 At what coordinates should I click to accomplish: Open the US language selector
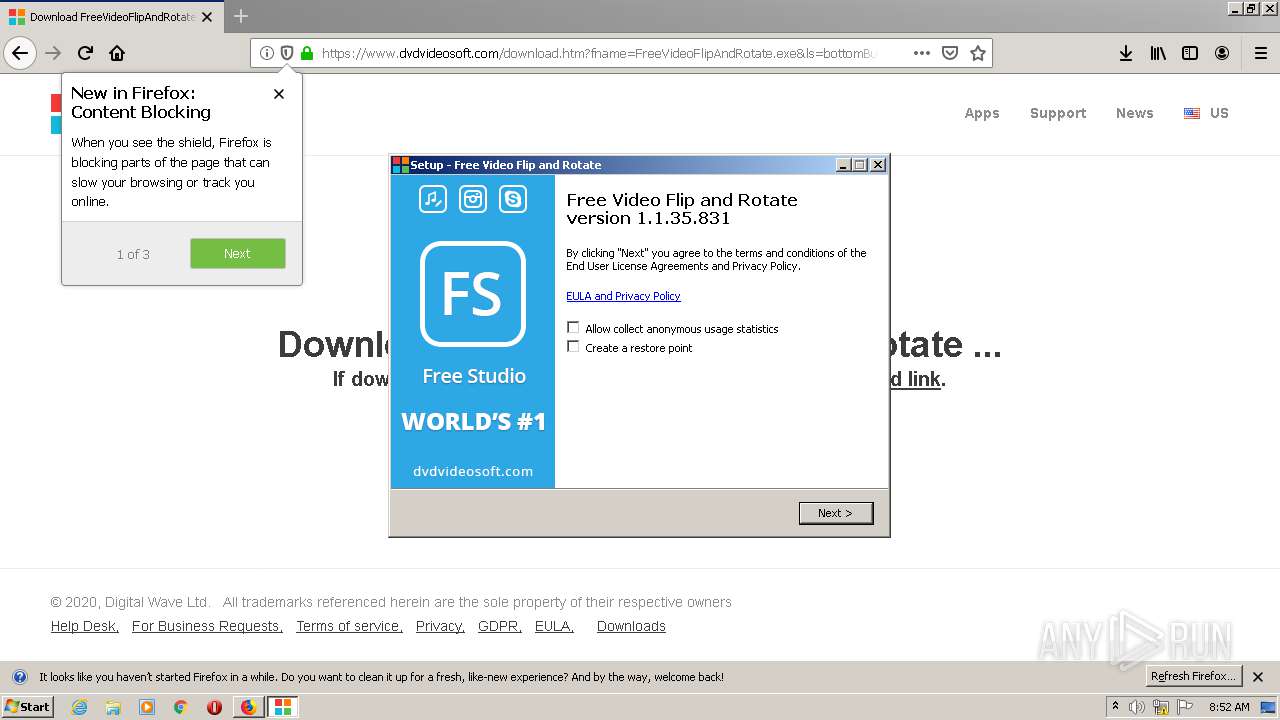[1206, 113]
